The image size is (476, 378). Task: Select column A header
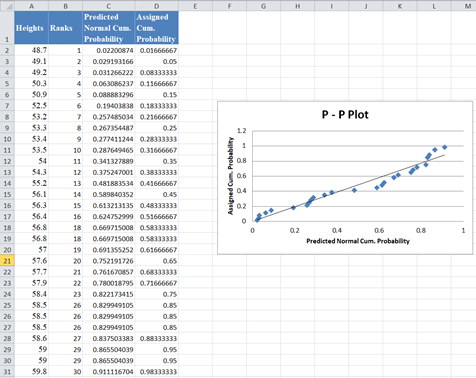point(31,6)
